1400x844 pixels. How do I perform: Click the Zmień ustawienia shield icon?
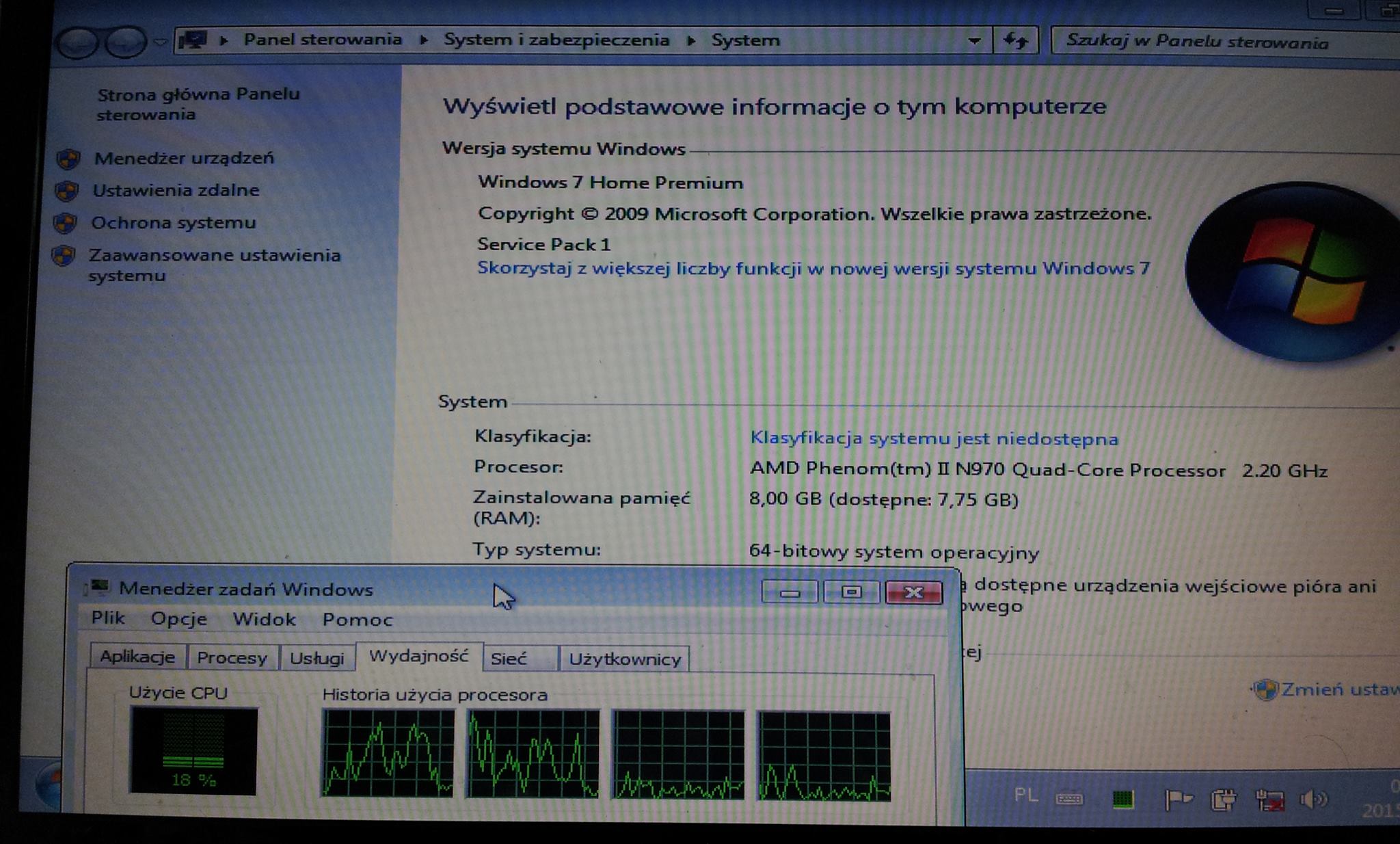[x=1265, y=689]
